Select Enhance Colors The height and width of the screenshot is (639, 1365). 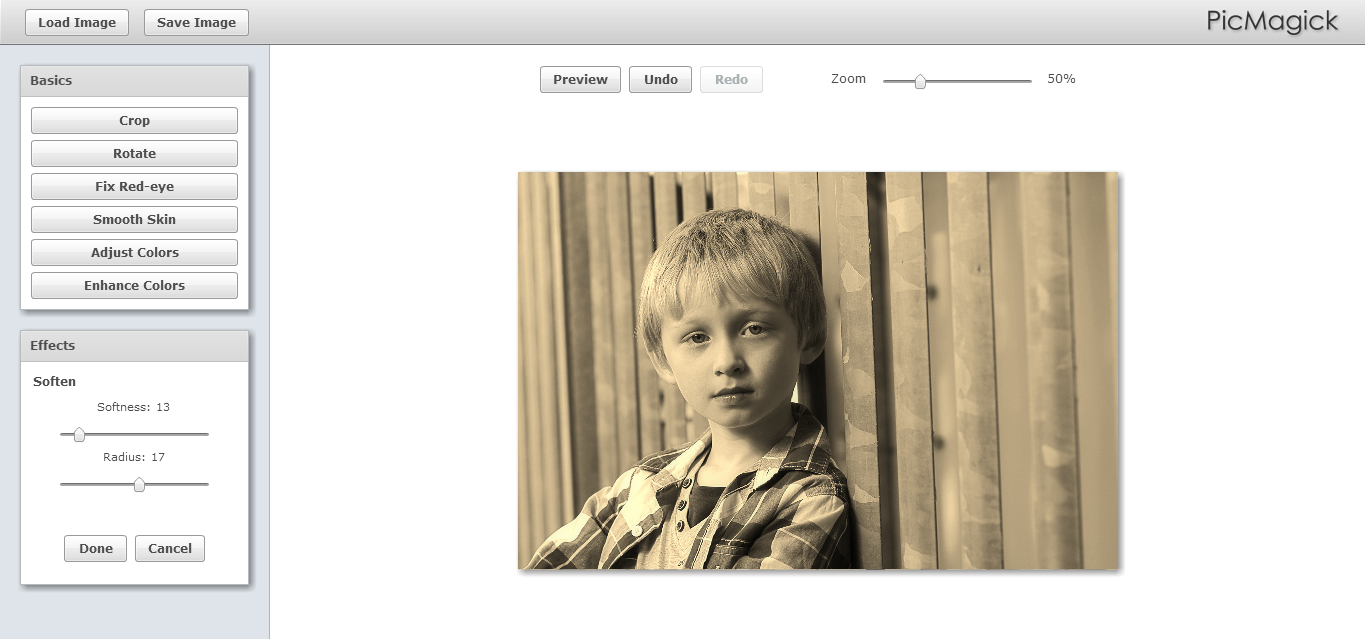(x=134, y=285)
